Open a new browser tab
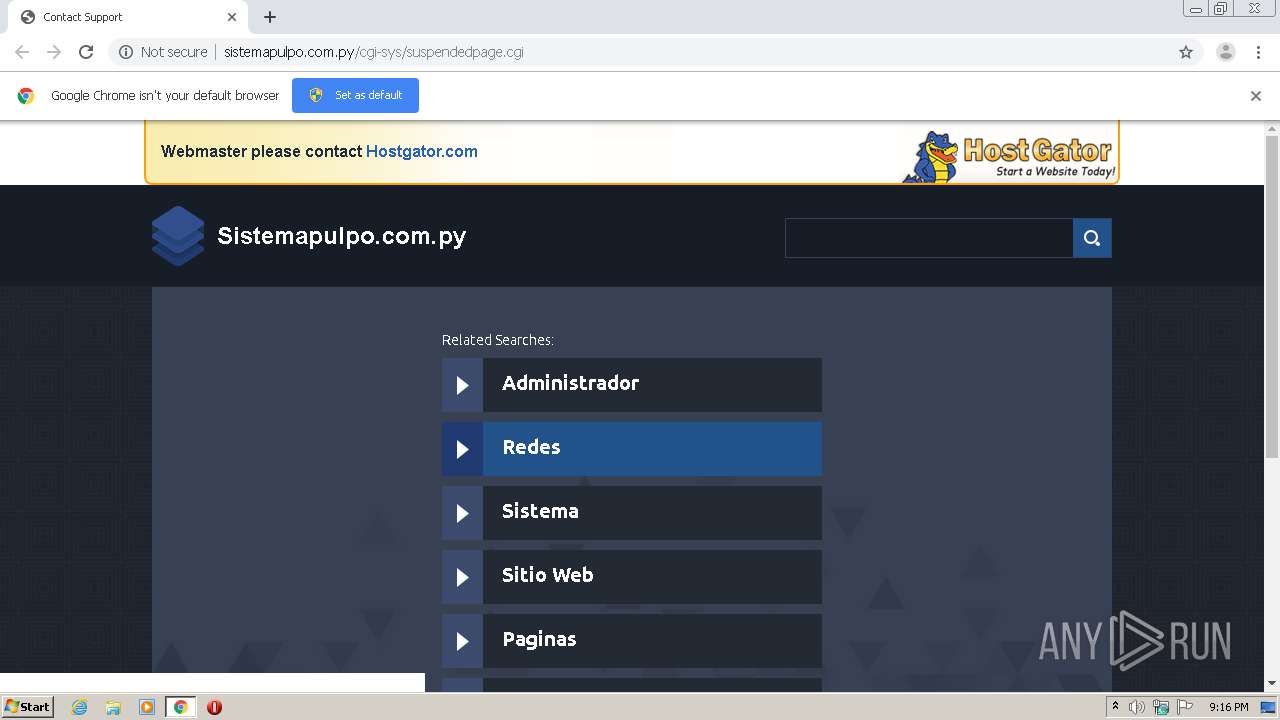The height and width of the screenshot is (720, 1280). [270, 17]
